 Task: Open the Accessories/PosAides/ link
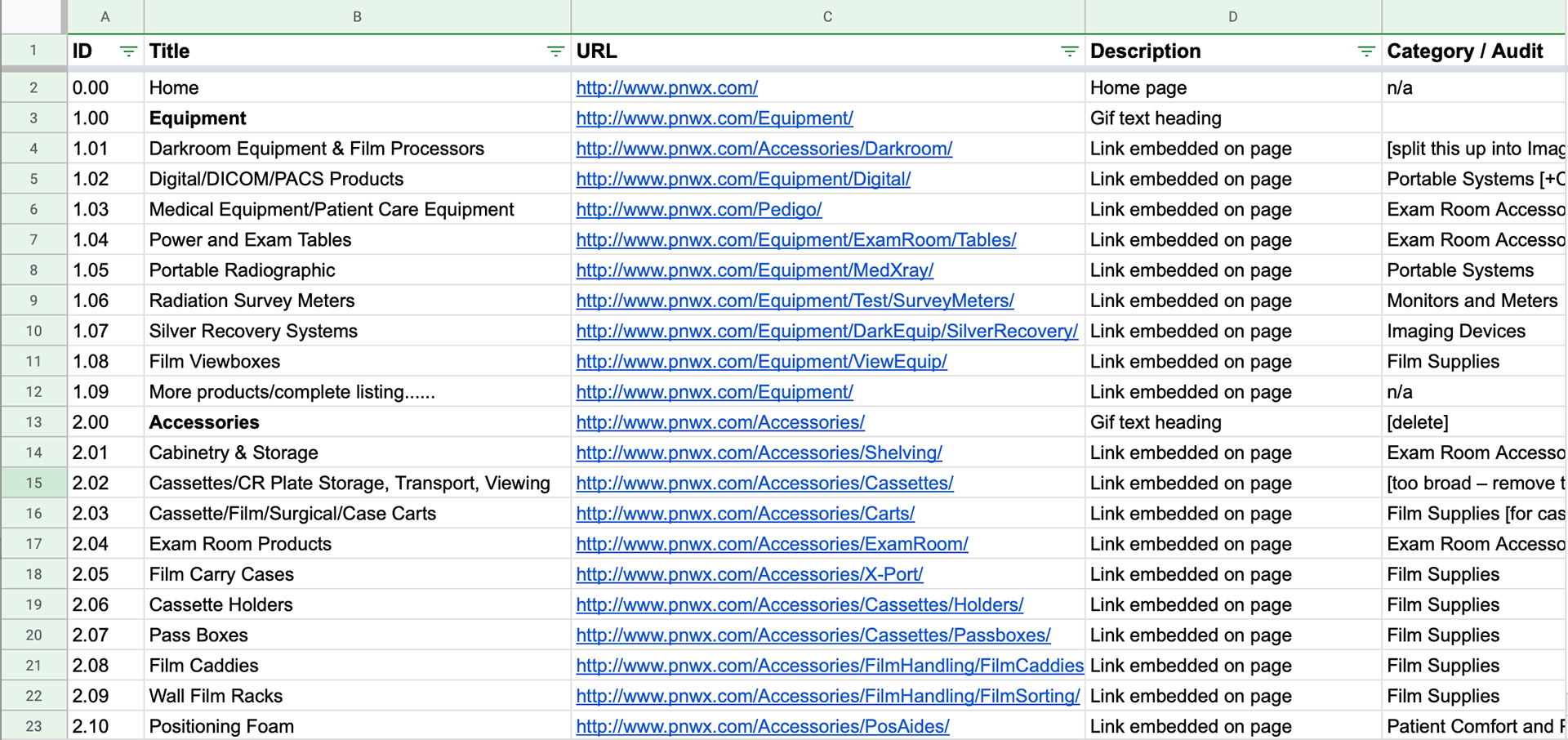(763, 726)
